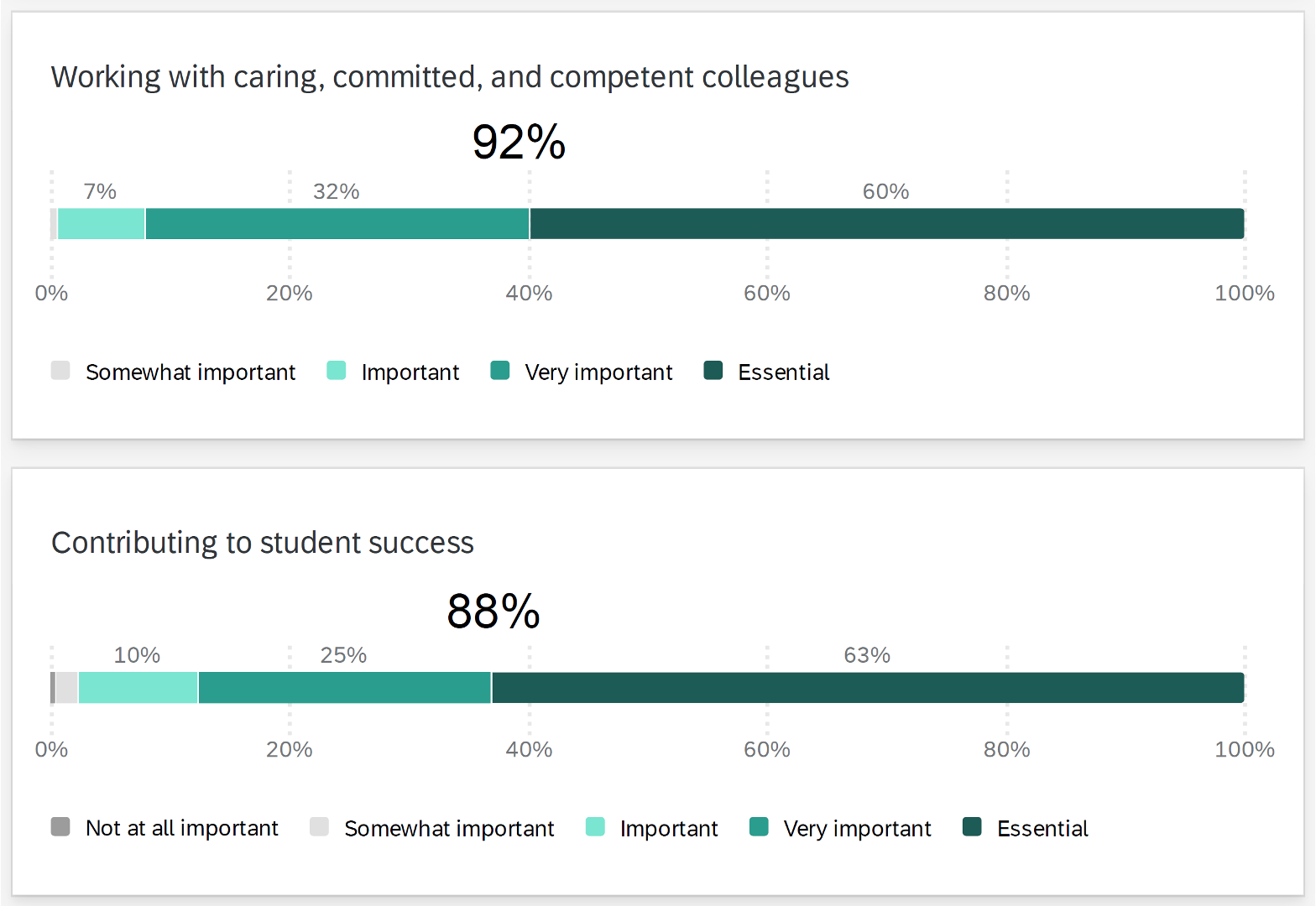Toggle Important legend swatch in colleagues chart
The width and height of the screenshot is (1316, 906).
[337, 371]
